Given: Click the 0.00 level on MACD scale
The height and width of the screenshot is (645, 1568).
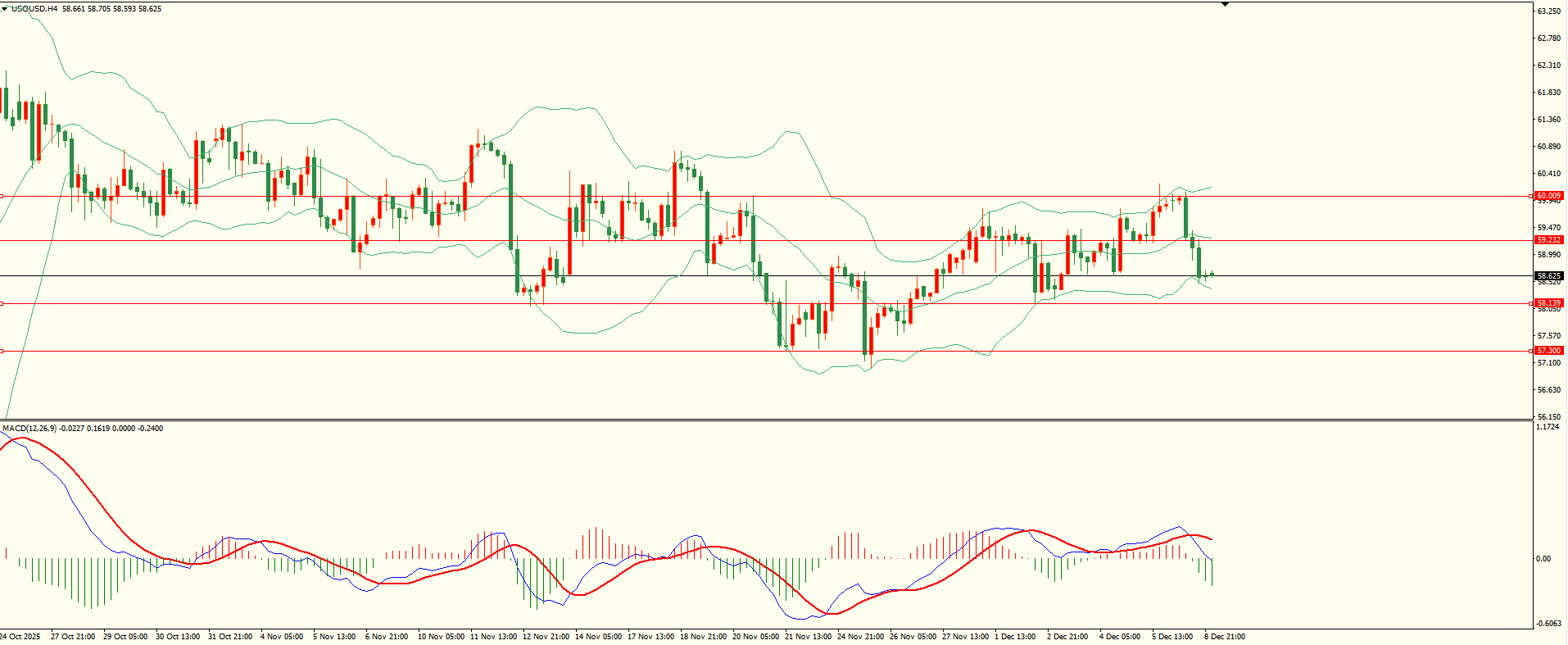Looking at the screenshot, I should point(1543,559).
